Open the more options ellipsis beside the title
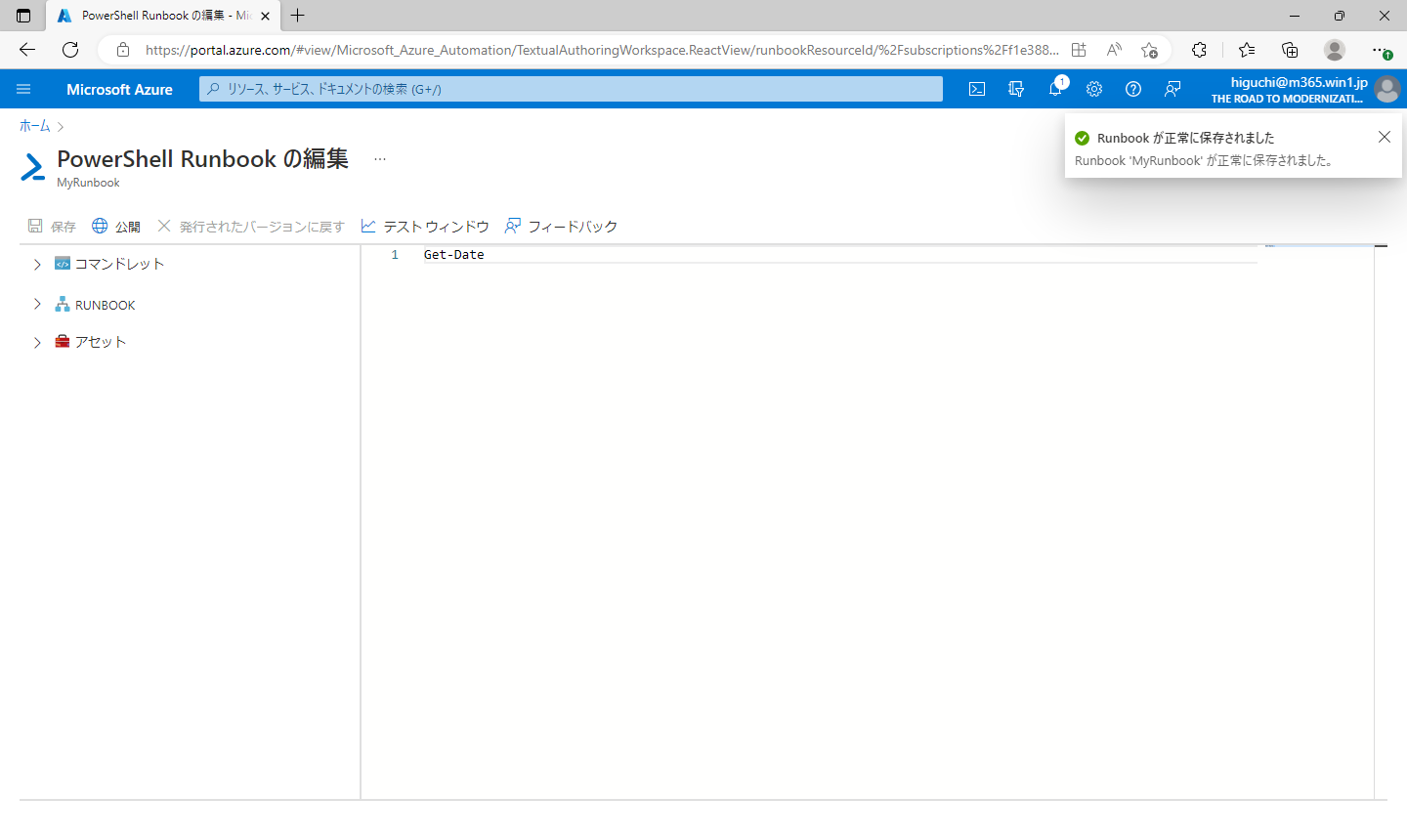1407x840 pixels. [x=380, y=159]
